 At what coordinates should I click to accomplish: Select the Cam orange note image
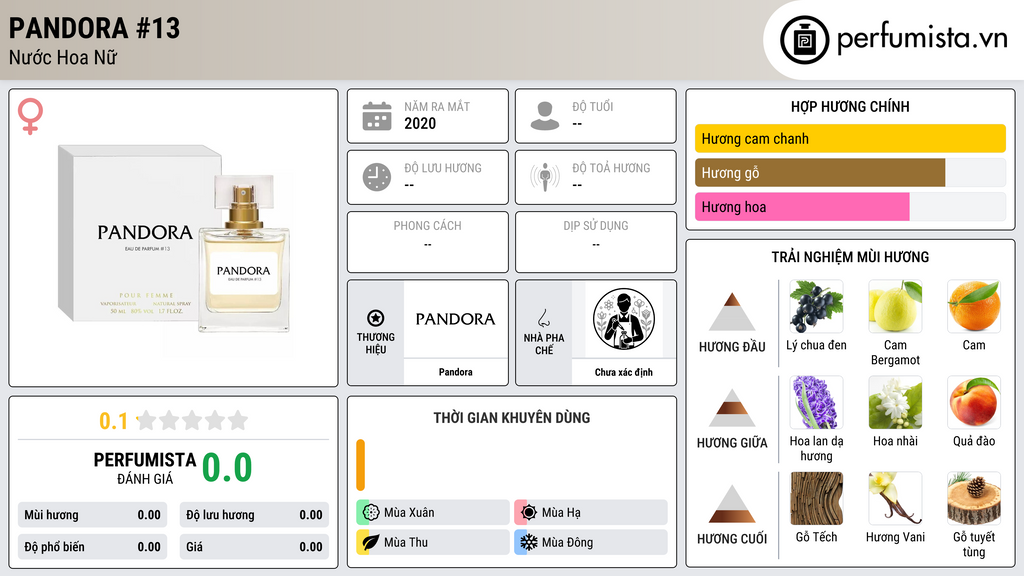(974, 306)
